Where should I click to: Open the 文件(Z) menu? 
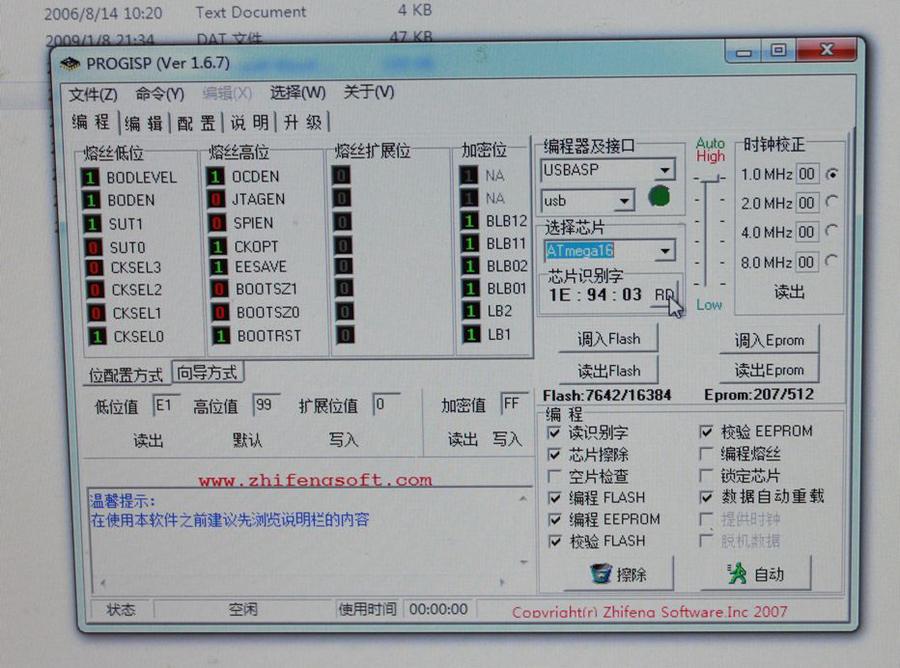coord(92,93)
